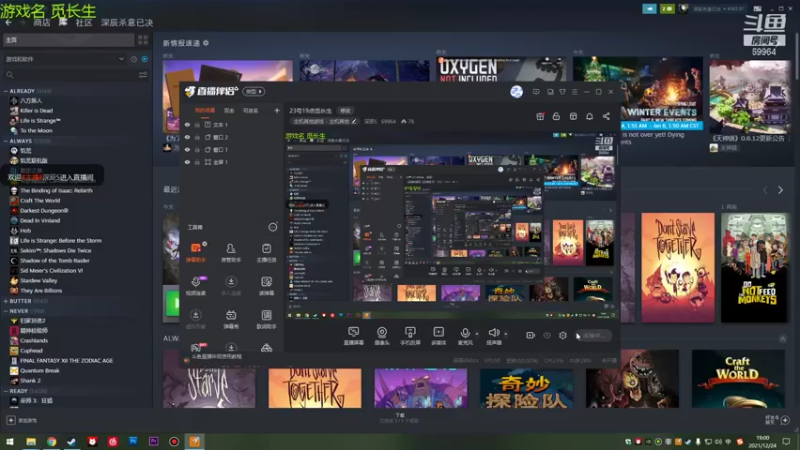Viewport: 800px width, 450px height.
Task: Click the record icon beside stream settings gear
Action: coord(531,335)
